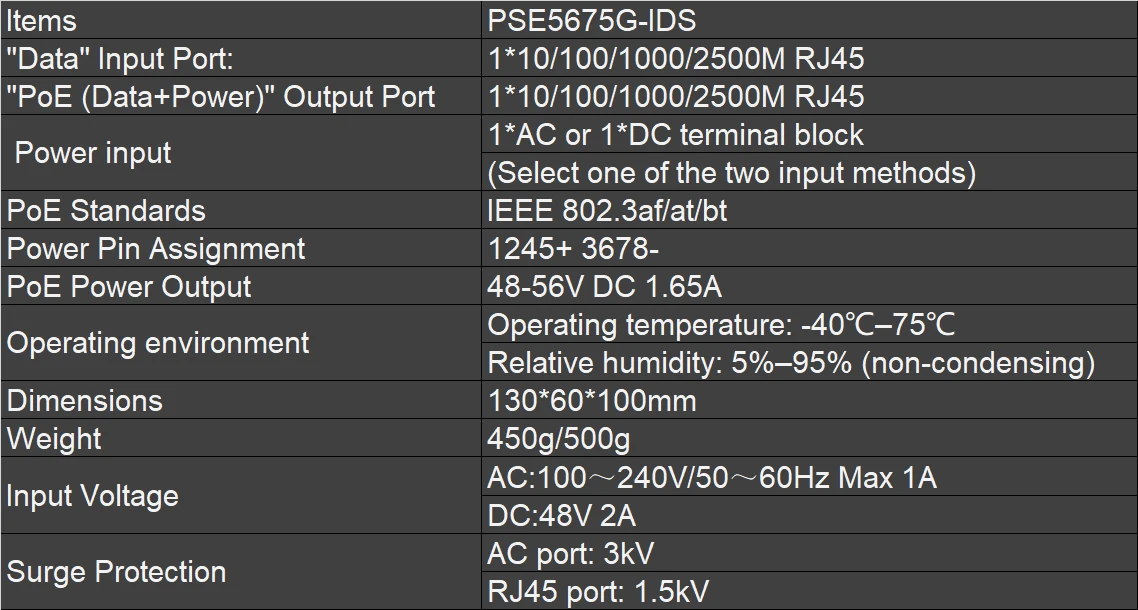The width and height of the screenshot is (1138, 610).
Task: Click the PSE5675G-IDS model name cell
Action: click(x=591, y=20)
